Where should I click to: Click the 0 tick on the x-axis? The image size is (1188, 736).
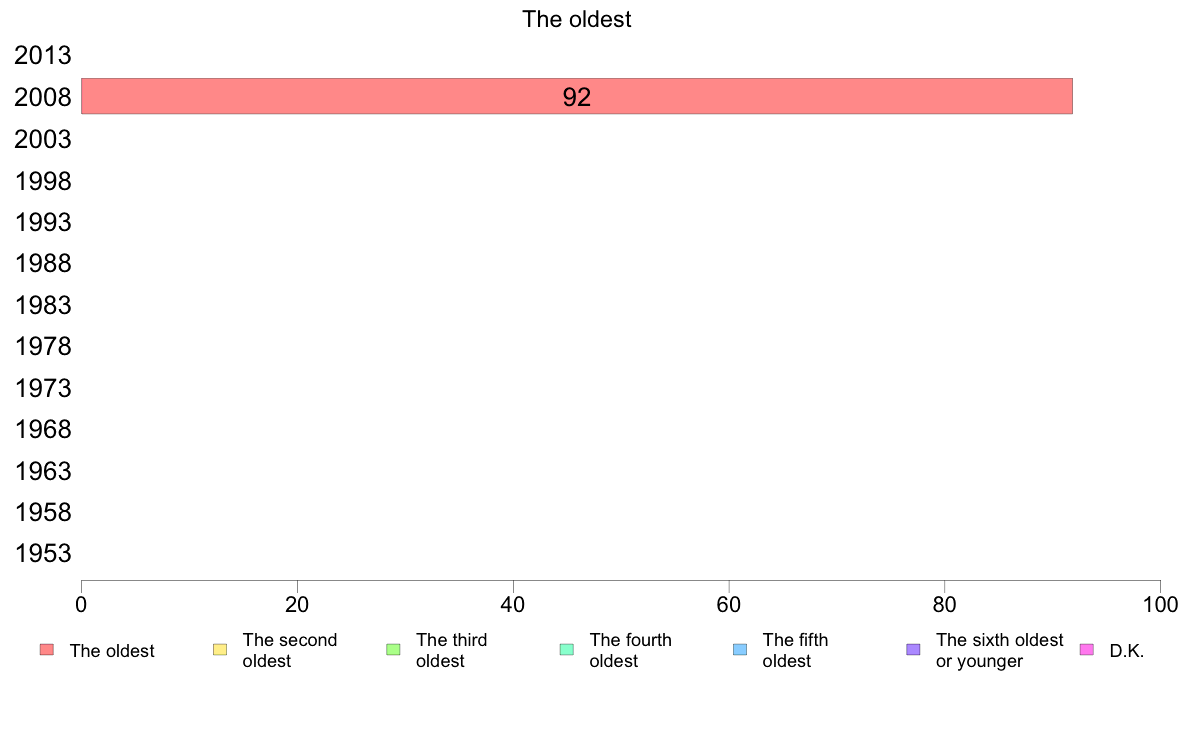[81, 604]
